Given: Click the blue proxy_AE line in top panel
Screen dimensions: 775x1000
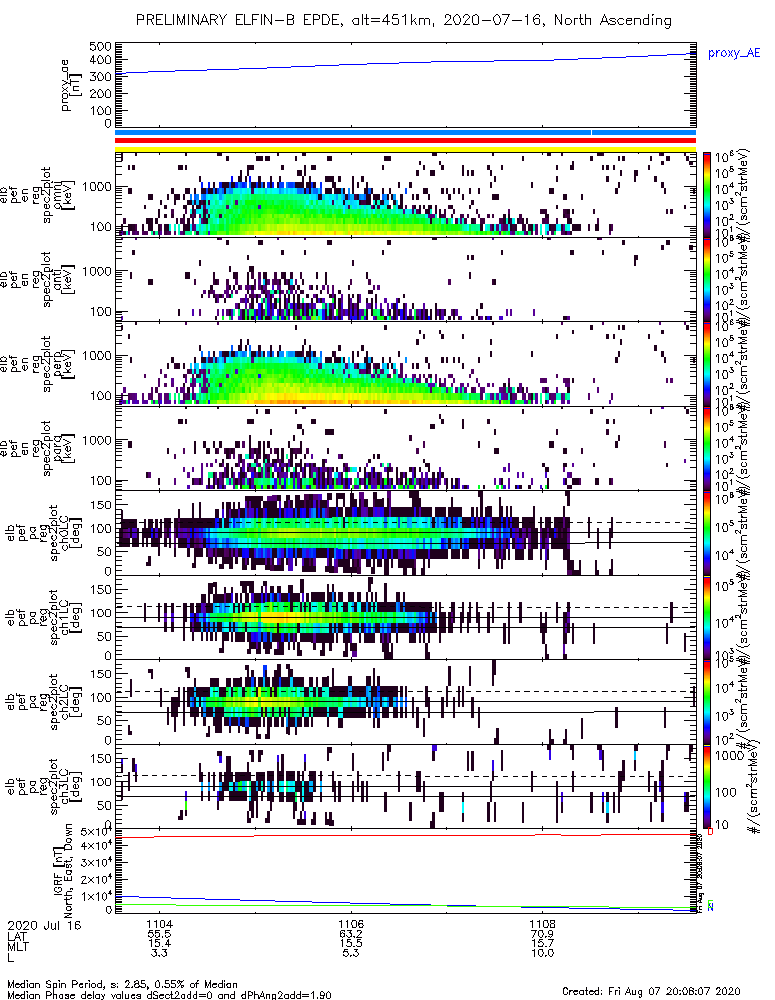Looking at the screenshot, I should (x=405, y=64).
